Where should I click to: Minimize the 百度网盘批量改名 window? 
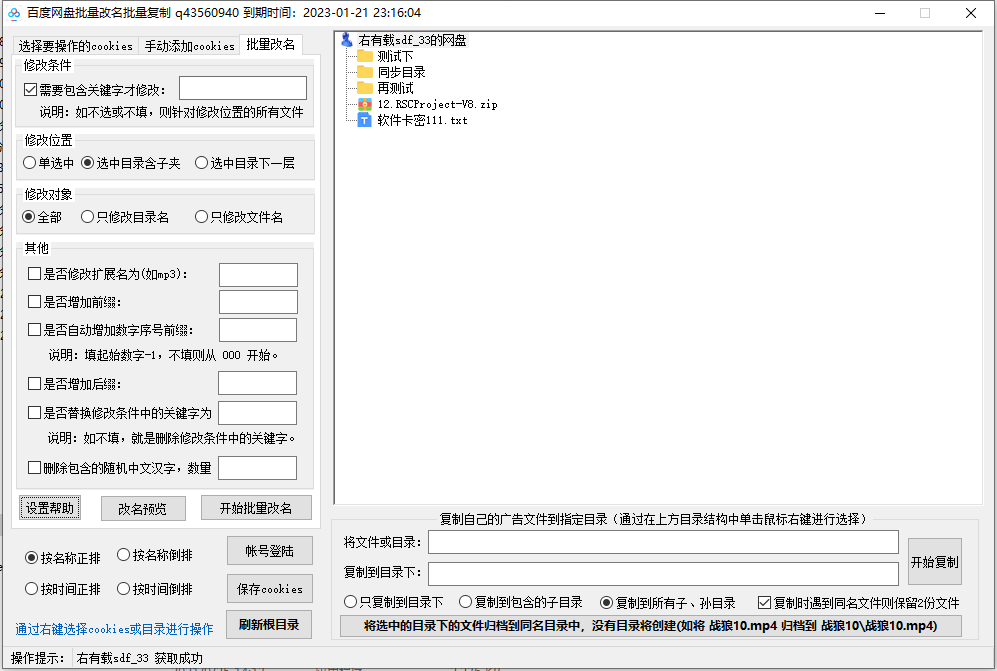click(x=880, y=13)
